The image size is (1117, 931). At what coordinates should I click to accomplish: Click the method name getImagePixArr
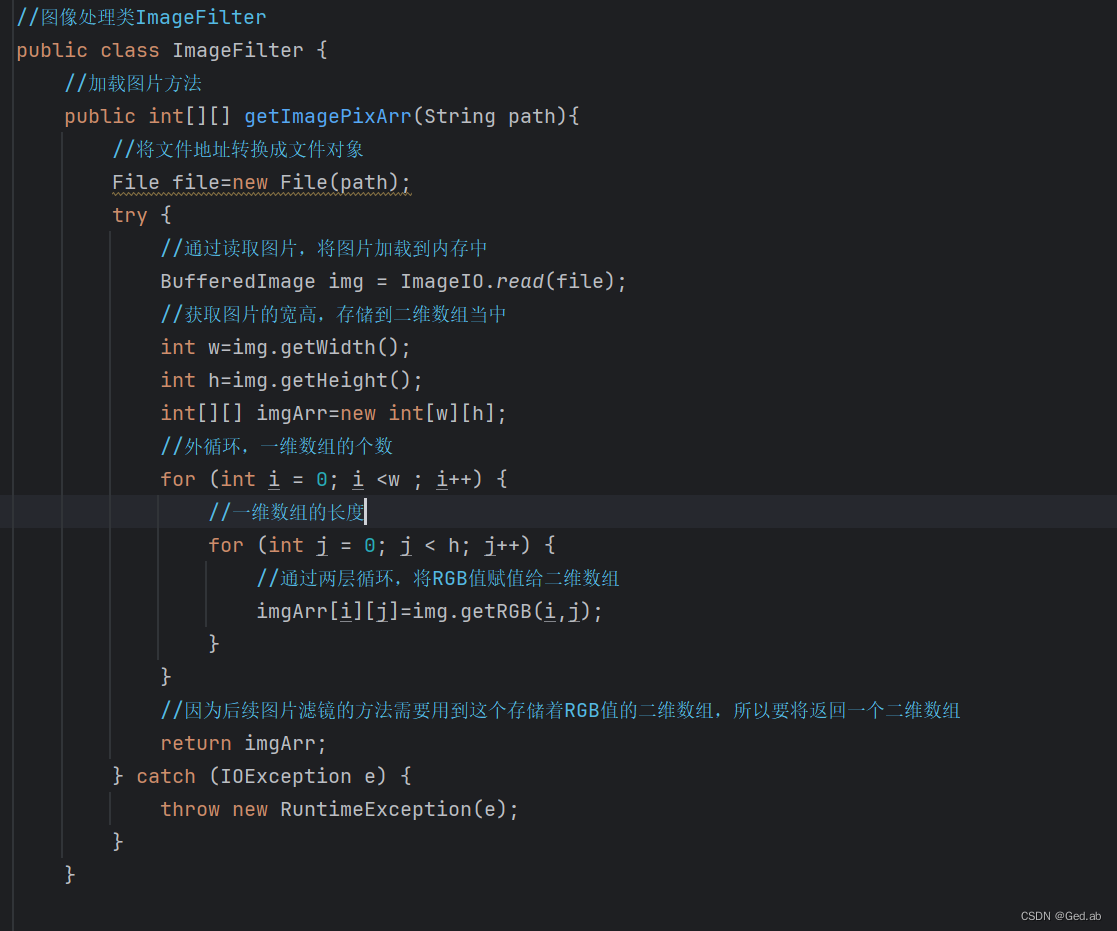(328, 116)
